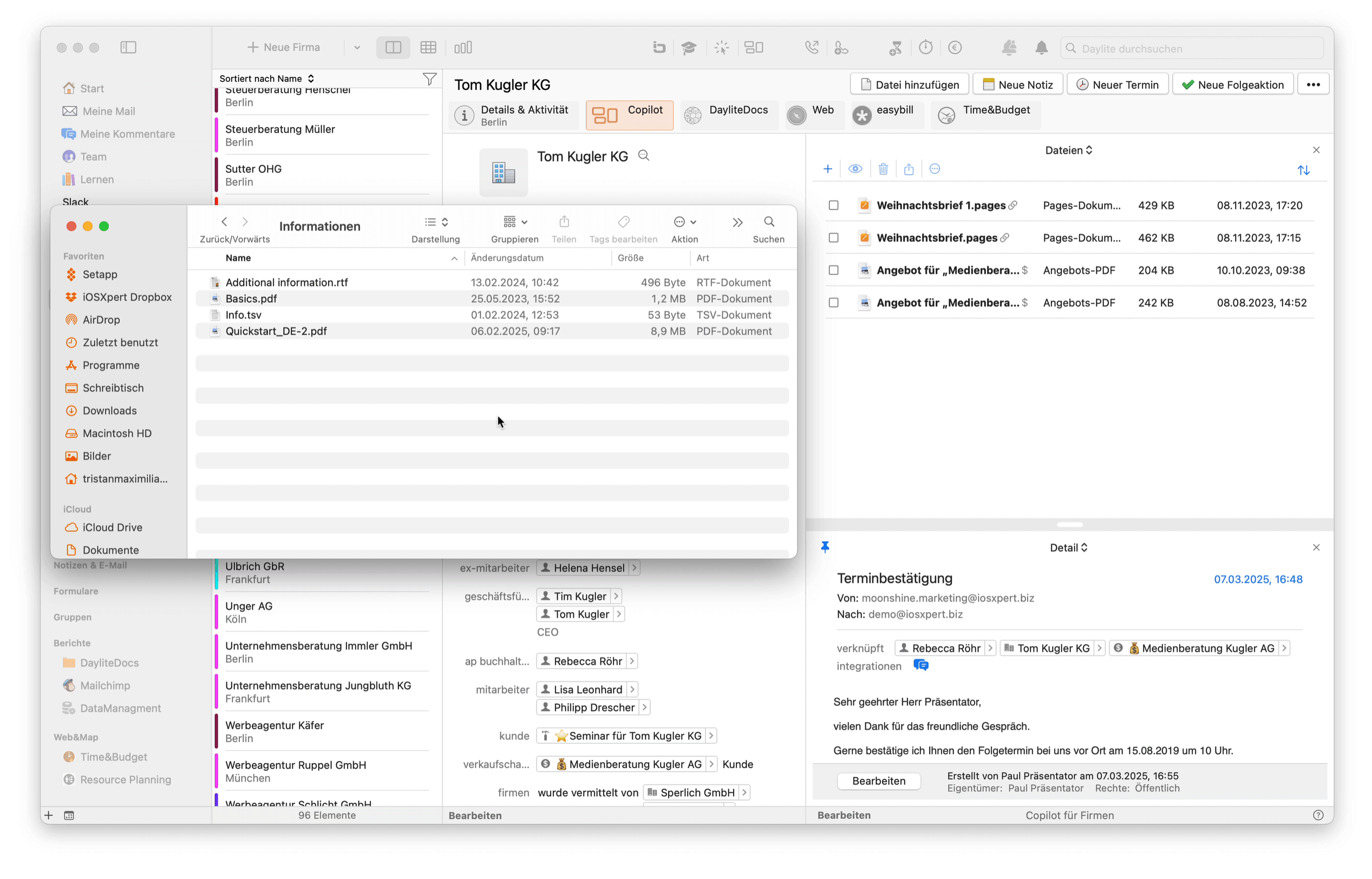Share file from Dateien toolbar
Screen dimensions: 1372x879
pos(909,169)
